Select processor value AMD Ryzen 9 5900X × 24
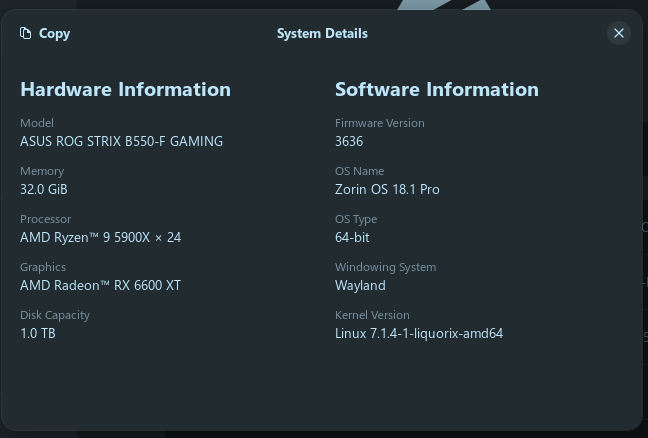Viewport: 648px width, 438px height. point(100,237)
